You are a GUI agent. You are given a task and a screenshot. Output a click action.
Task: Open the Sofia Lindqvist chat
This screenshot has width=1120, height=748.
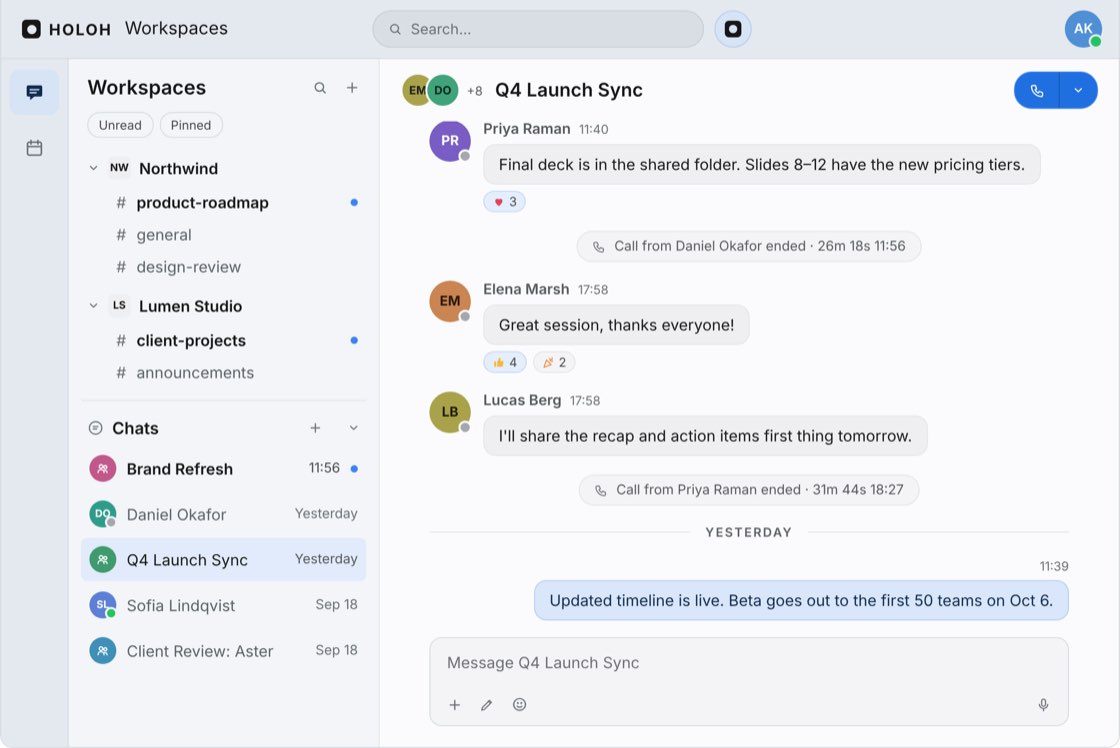pyautogui.click(x=224, y=605)
